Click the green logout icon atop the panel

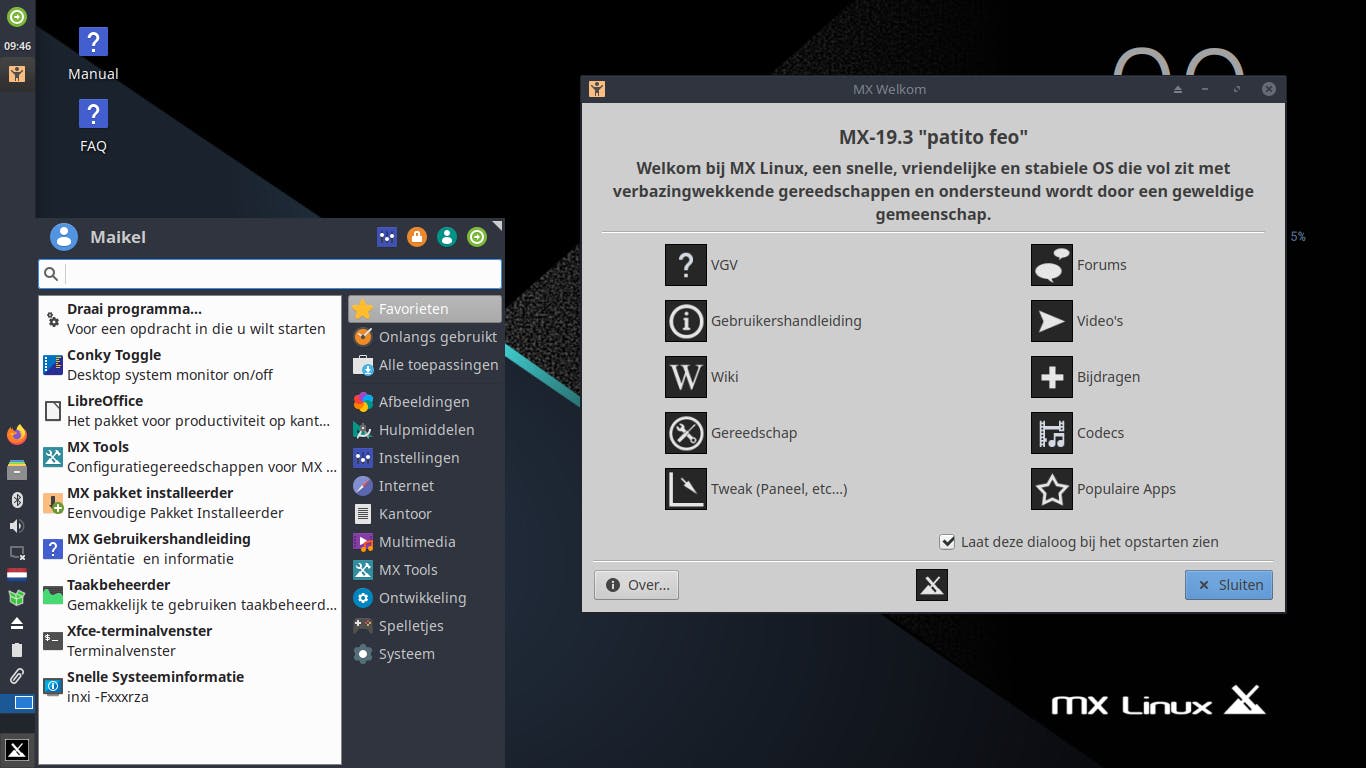point(17,16)
